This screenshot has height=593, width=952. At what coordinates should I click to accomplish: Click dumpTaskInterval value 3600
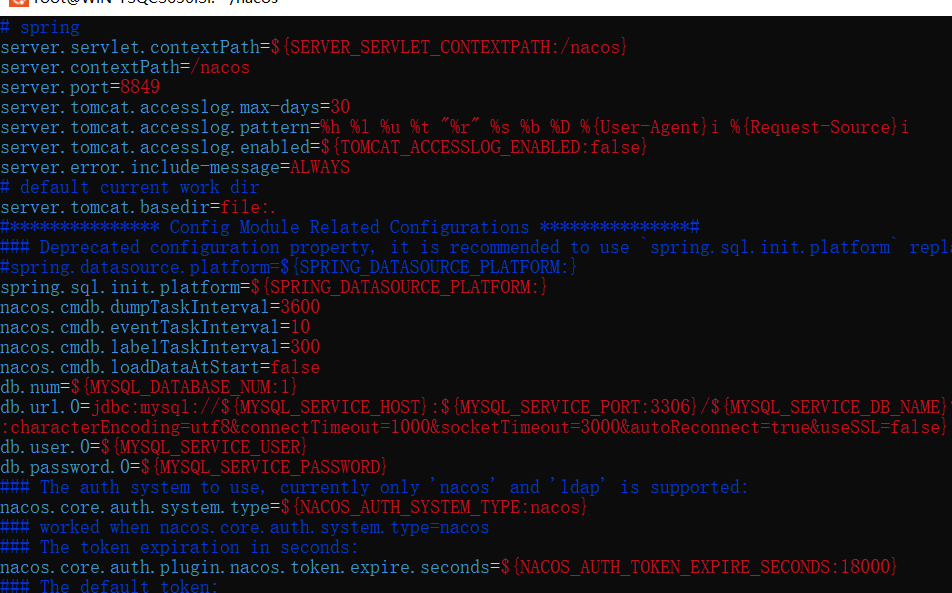coord(300,307)
